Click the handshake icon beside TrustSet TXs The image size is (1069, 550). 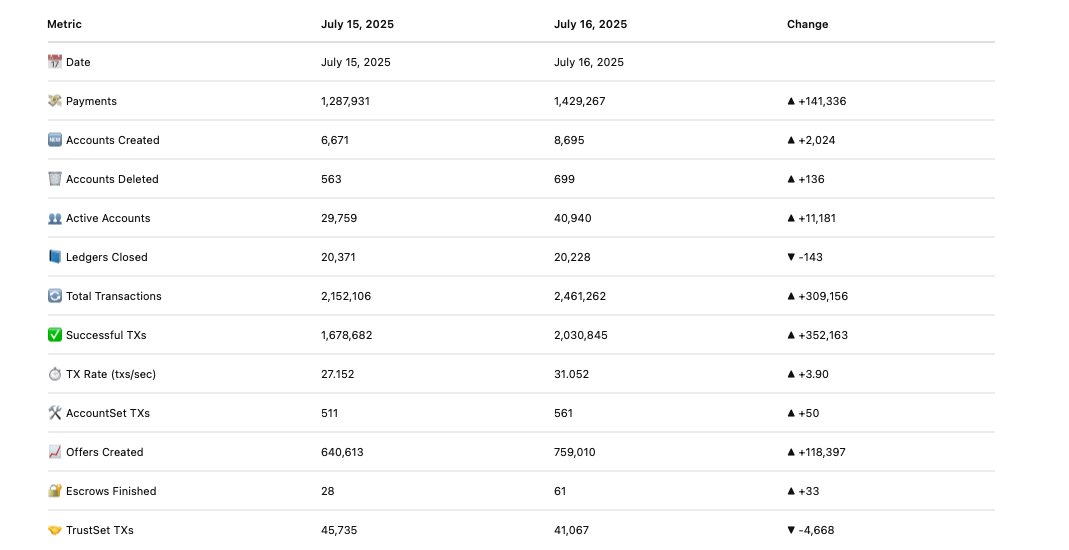tap(55, 530)
